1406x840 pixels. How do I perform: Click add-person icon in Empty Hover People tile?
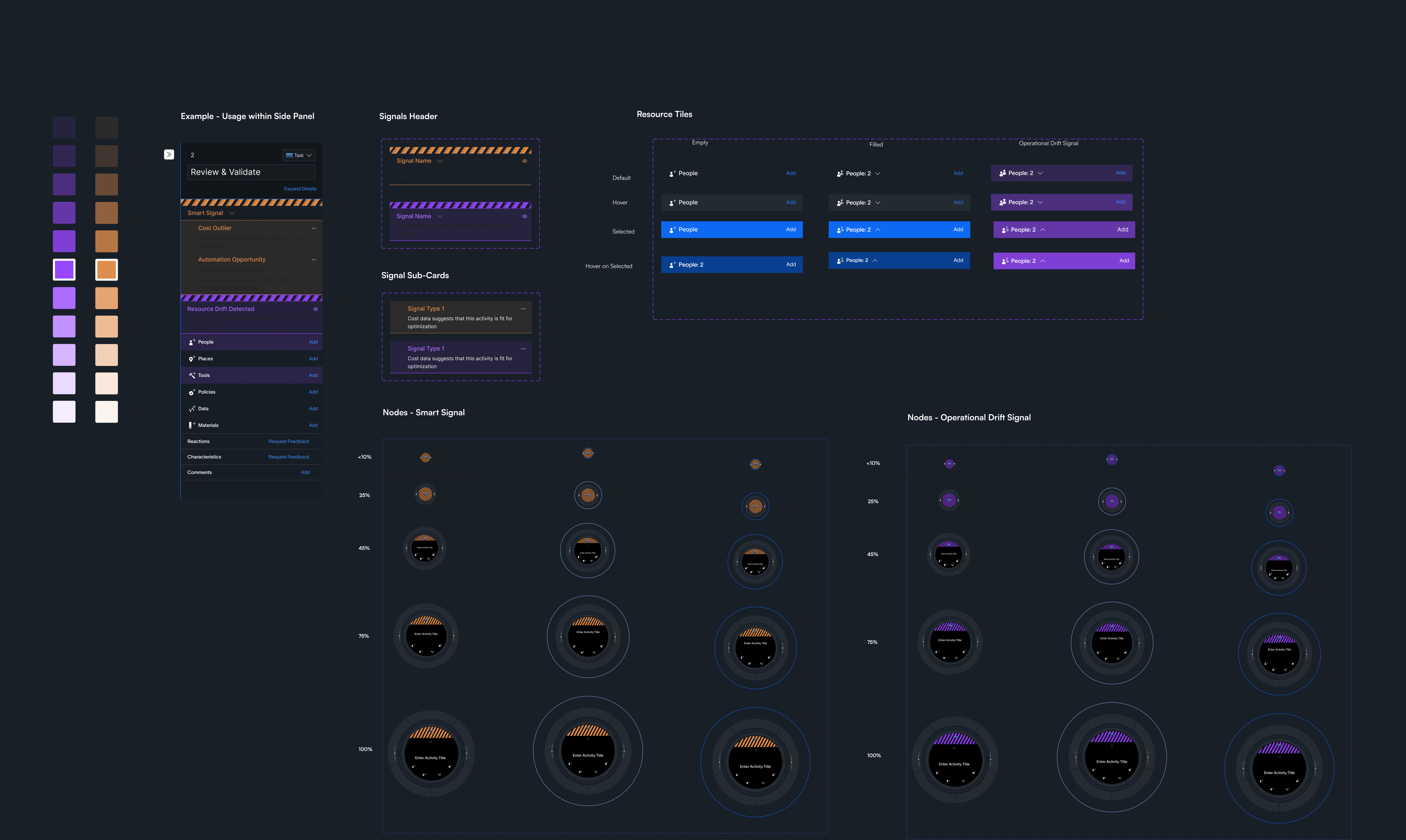(672, 203)
